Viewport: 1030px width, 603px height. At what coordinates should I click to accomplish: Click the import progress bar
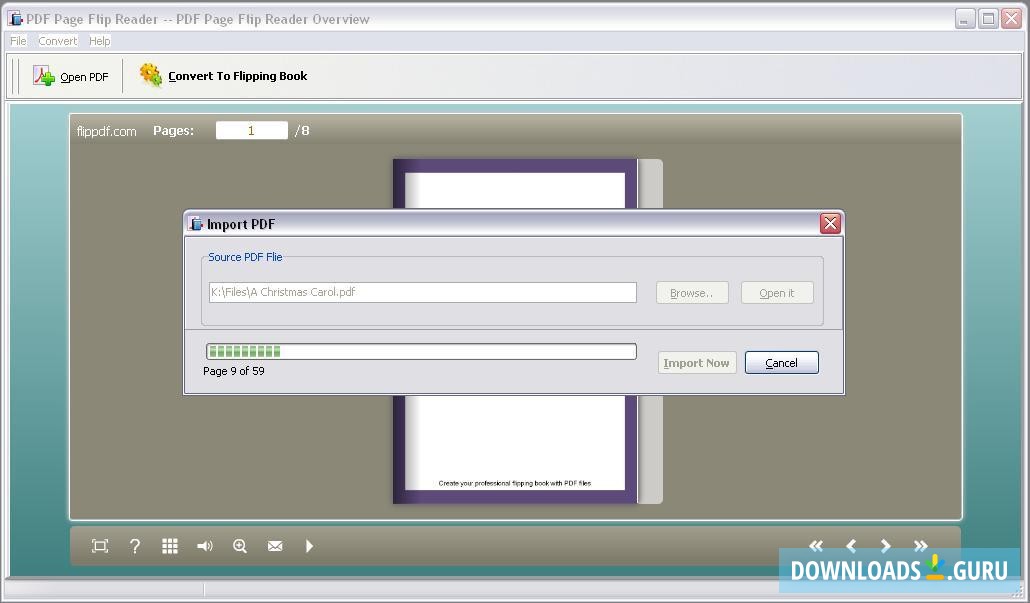pyautogui.click(x=420, y=351)
